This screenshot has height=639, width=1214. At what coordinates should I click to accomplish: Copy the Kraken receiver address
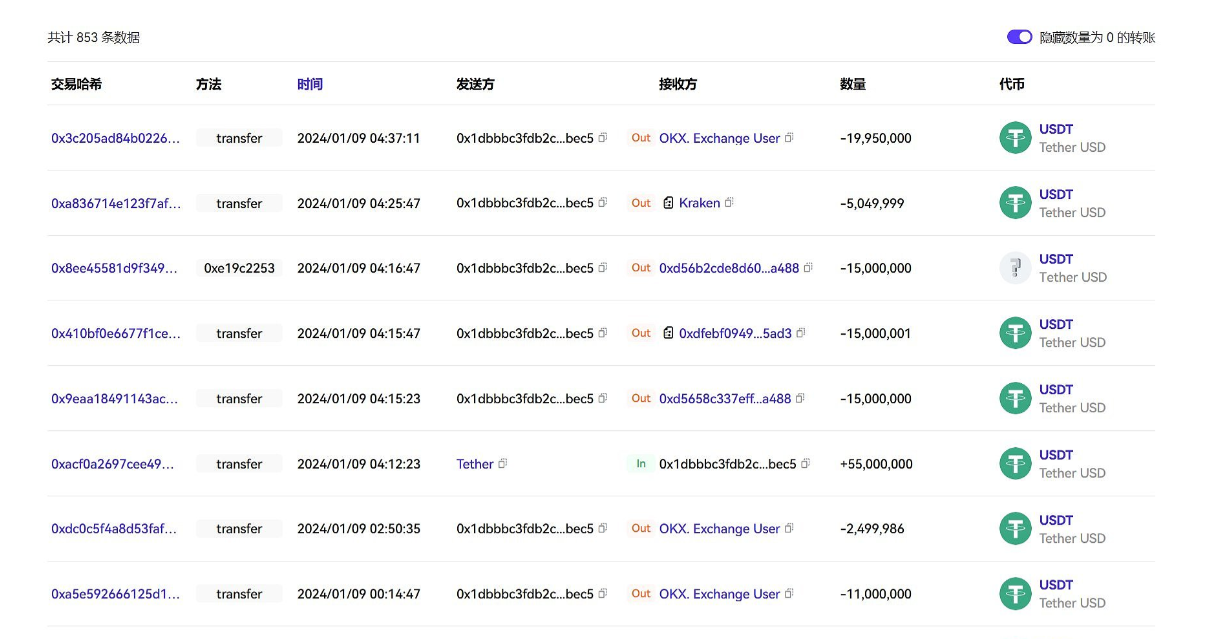729,203
